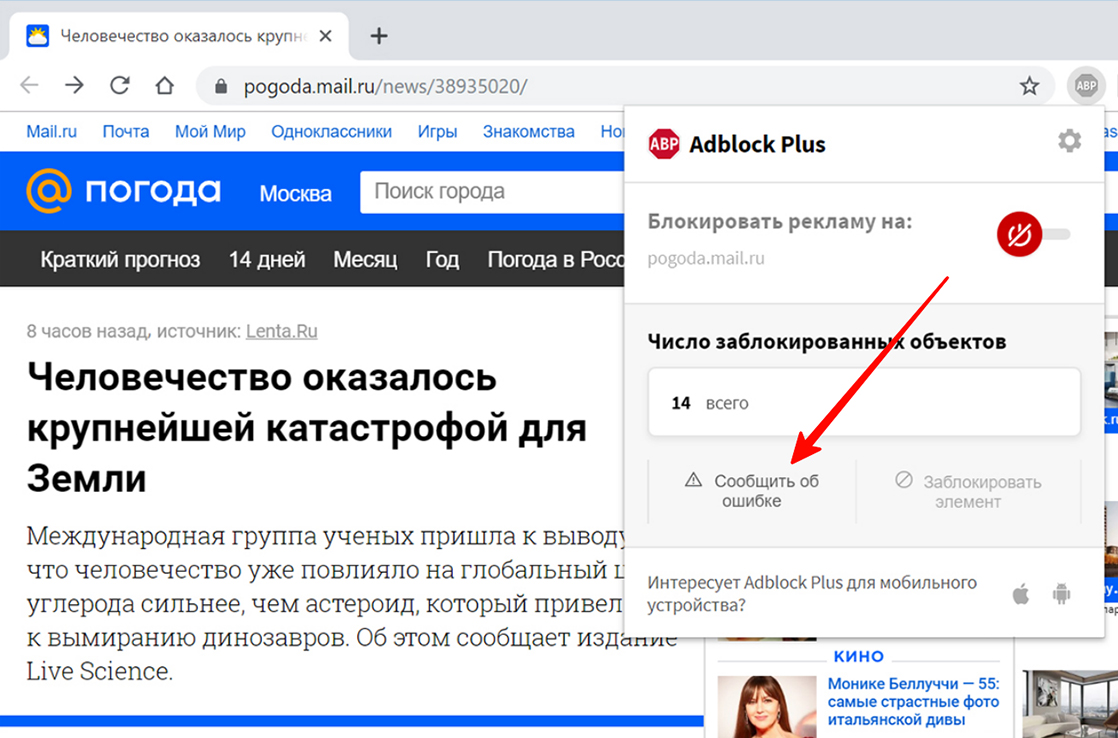1118x738 pixels.
Task: Open Погода в России menu item
Action: [x=555, y=260]
